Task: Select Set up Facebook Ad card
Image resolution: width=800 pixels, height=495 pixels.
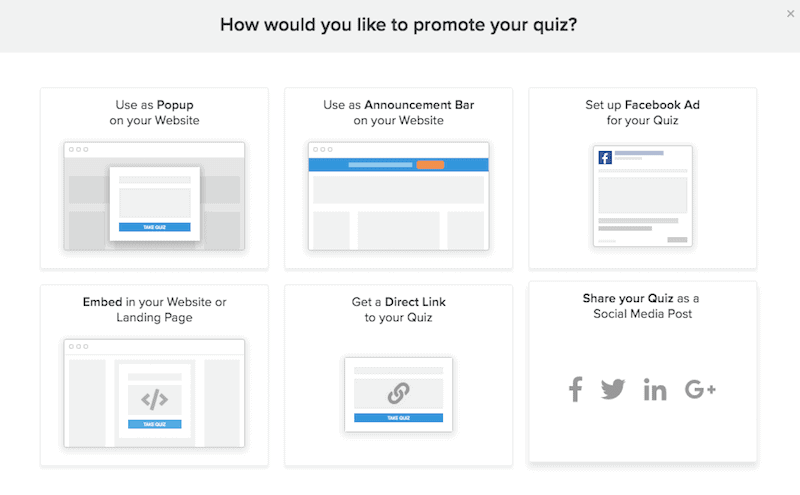Action: 642,178
